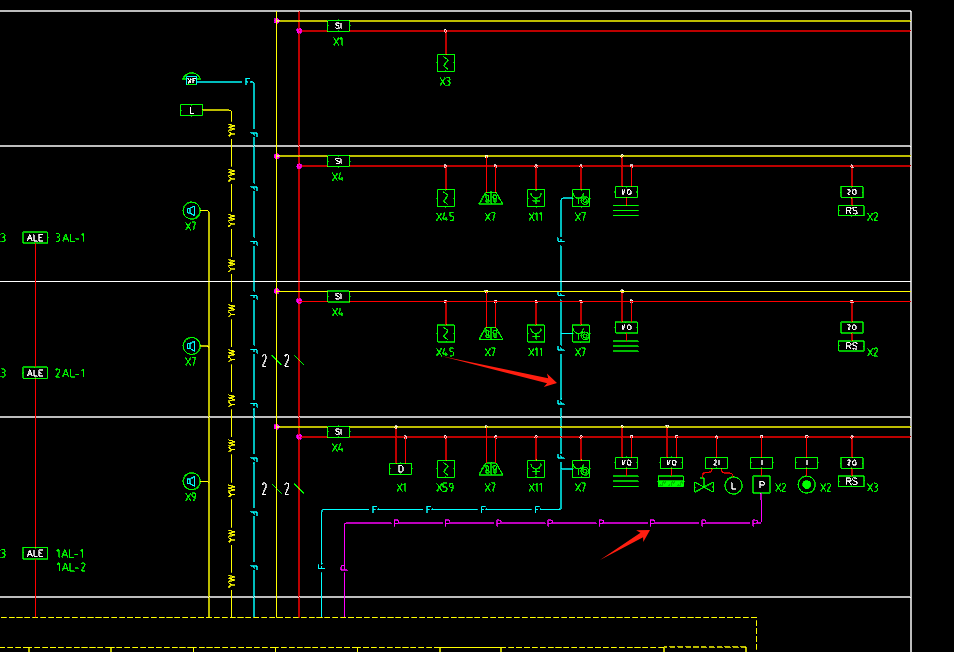
Task: Select the L box at top left
Action: click(x=191, y=110)
